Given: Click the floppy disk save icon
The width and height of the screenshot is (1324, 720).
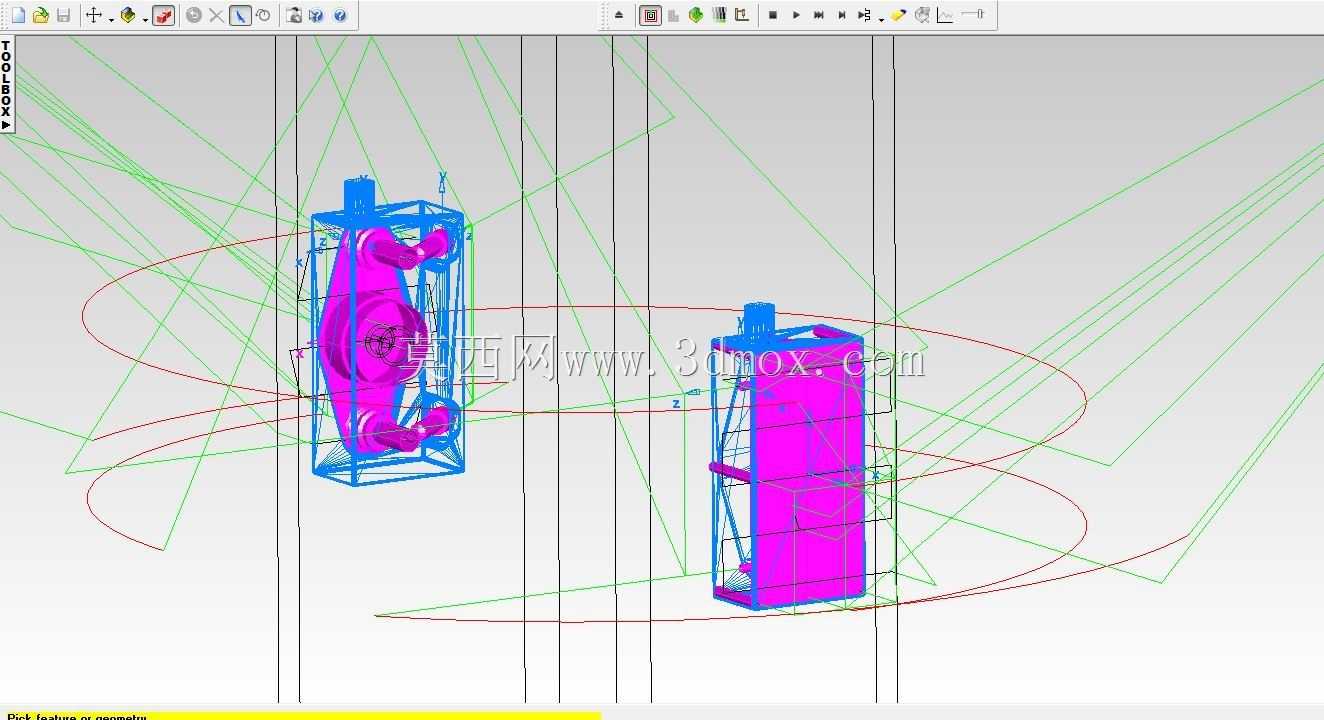Looking at the screenshot, I should click(x=64, y=15).
